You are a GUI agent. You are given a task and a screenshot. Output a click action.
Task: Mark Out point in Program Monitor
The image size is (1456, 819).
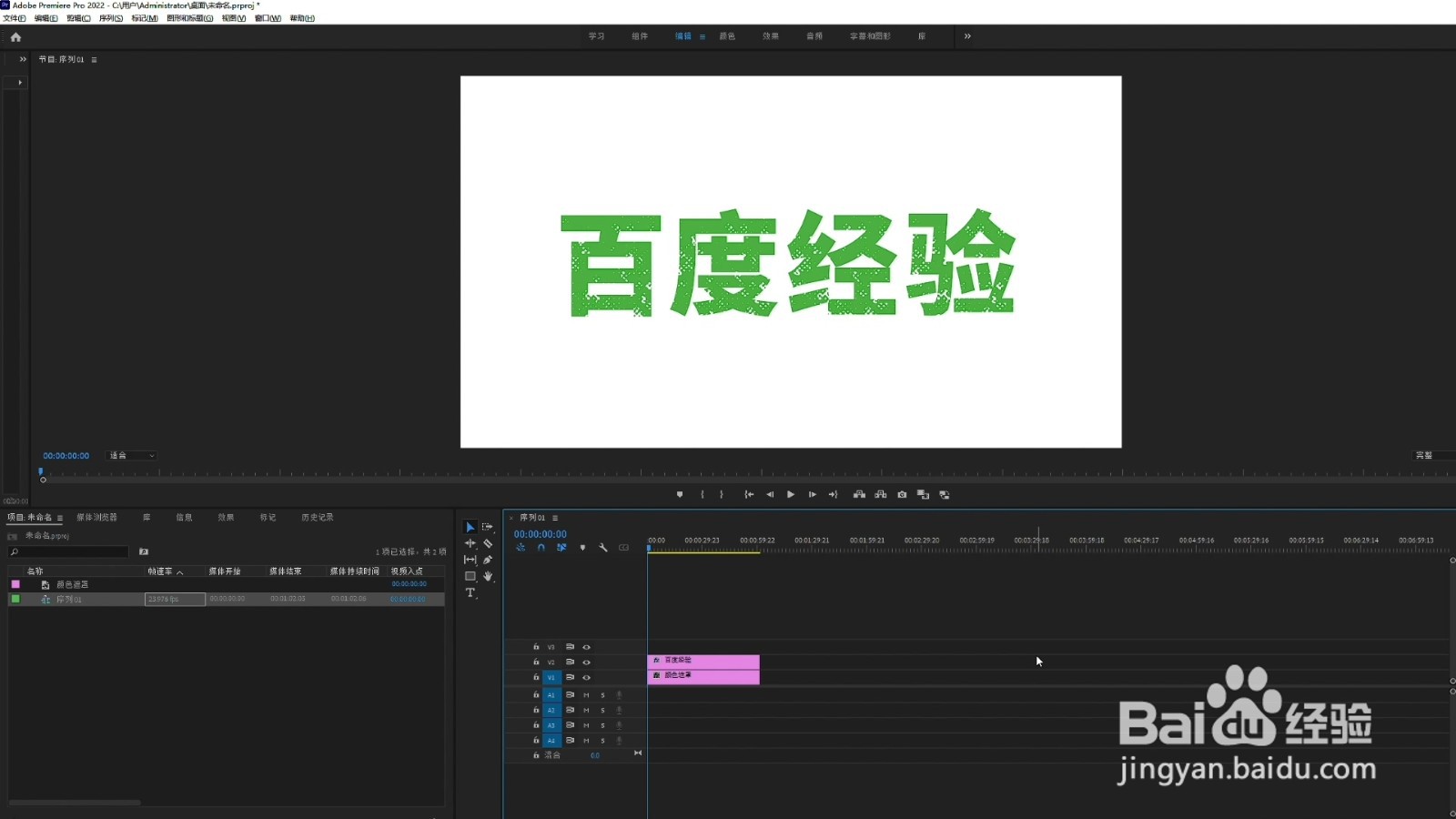coord(722,494)
